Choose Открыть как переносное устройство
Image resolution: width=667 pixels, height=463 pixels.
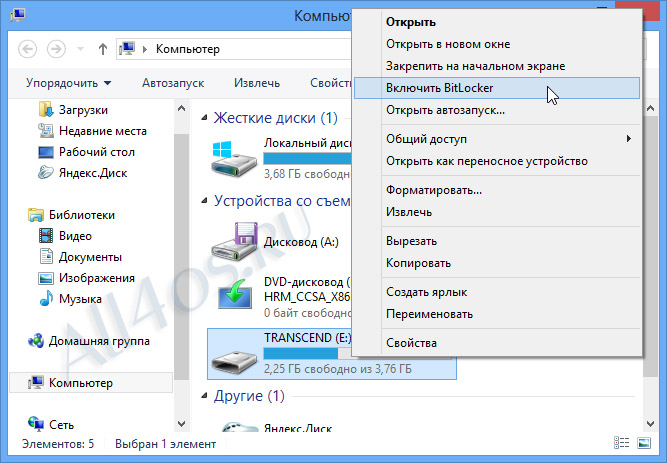pyautogui.click(x=497, y=161)
